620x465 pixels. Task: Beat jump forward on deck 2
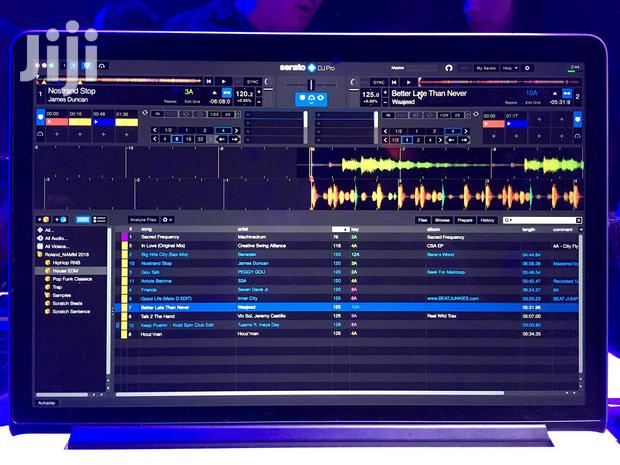[463, 140]
